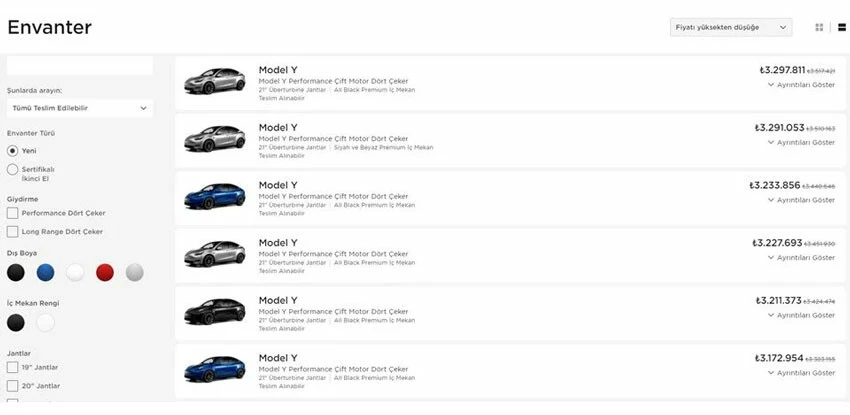
Task: Pick the silver exterior paint swatch
Action: (134, 273)
